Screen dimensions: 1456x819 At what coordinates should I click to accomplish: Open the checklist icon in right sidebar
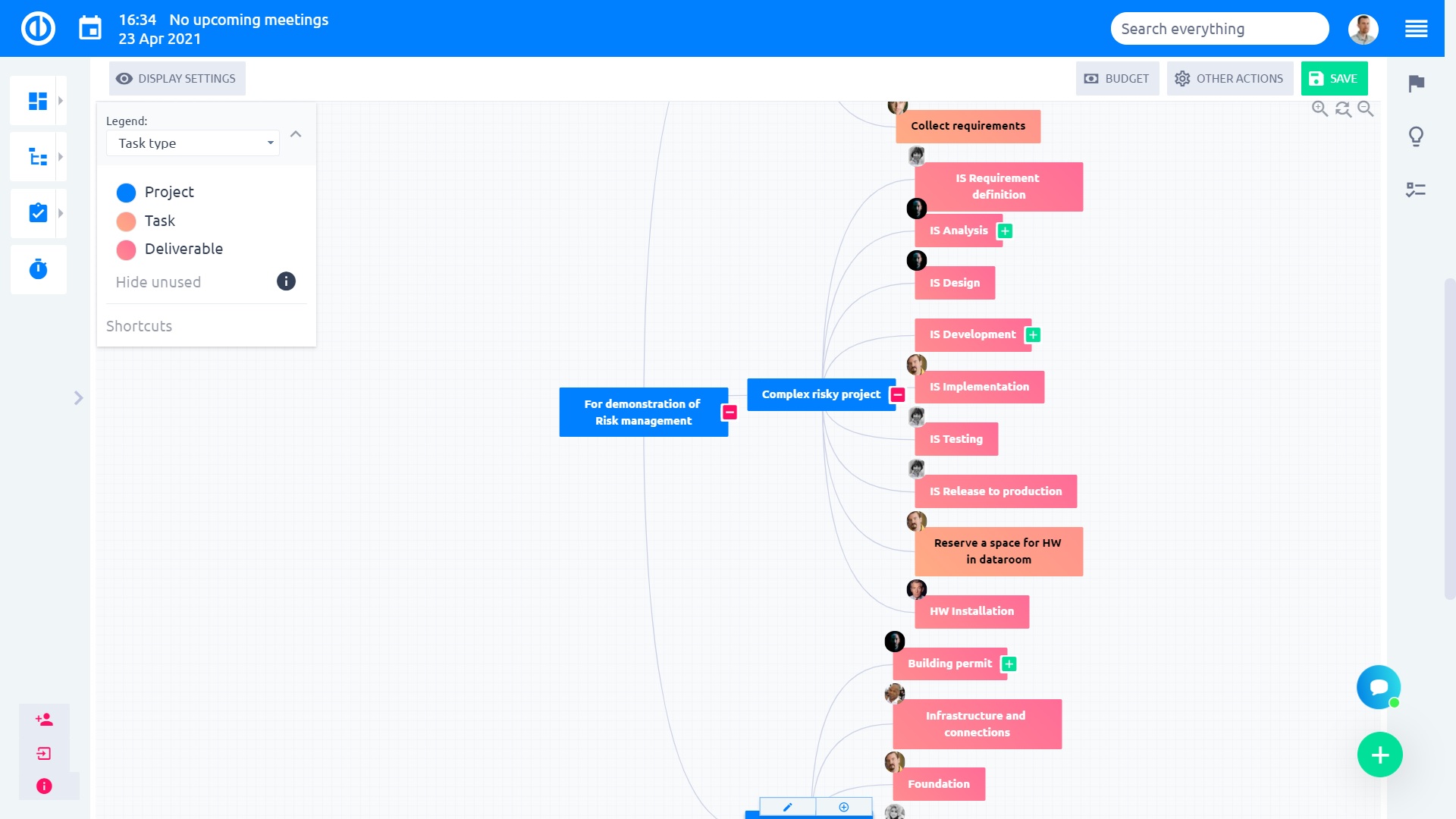(x=1416, y=190)
